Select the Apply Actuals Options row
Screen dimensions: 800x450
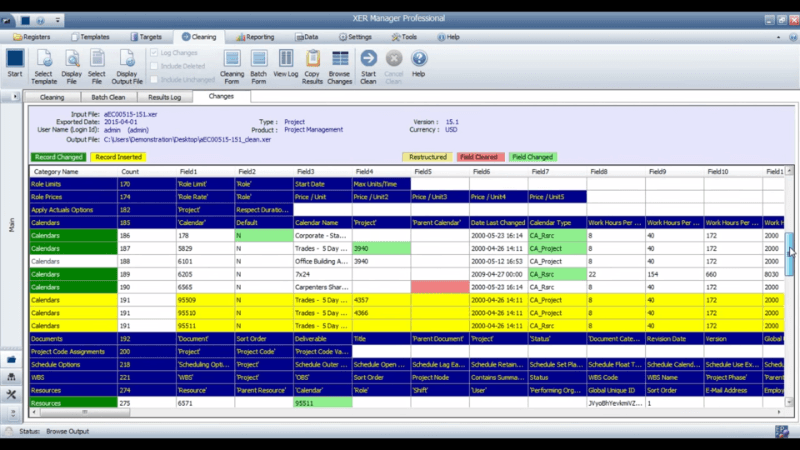(73, 210)
